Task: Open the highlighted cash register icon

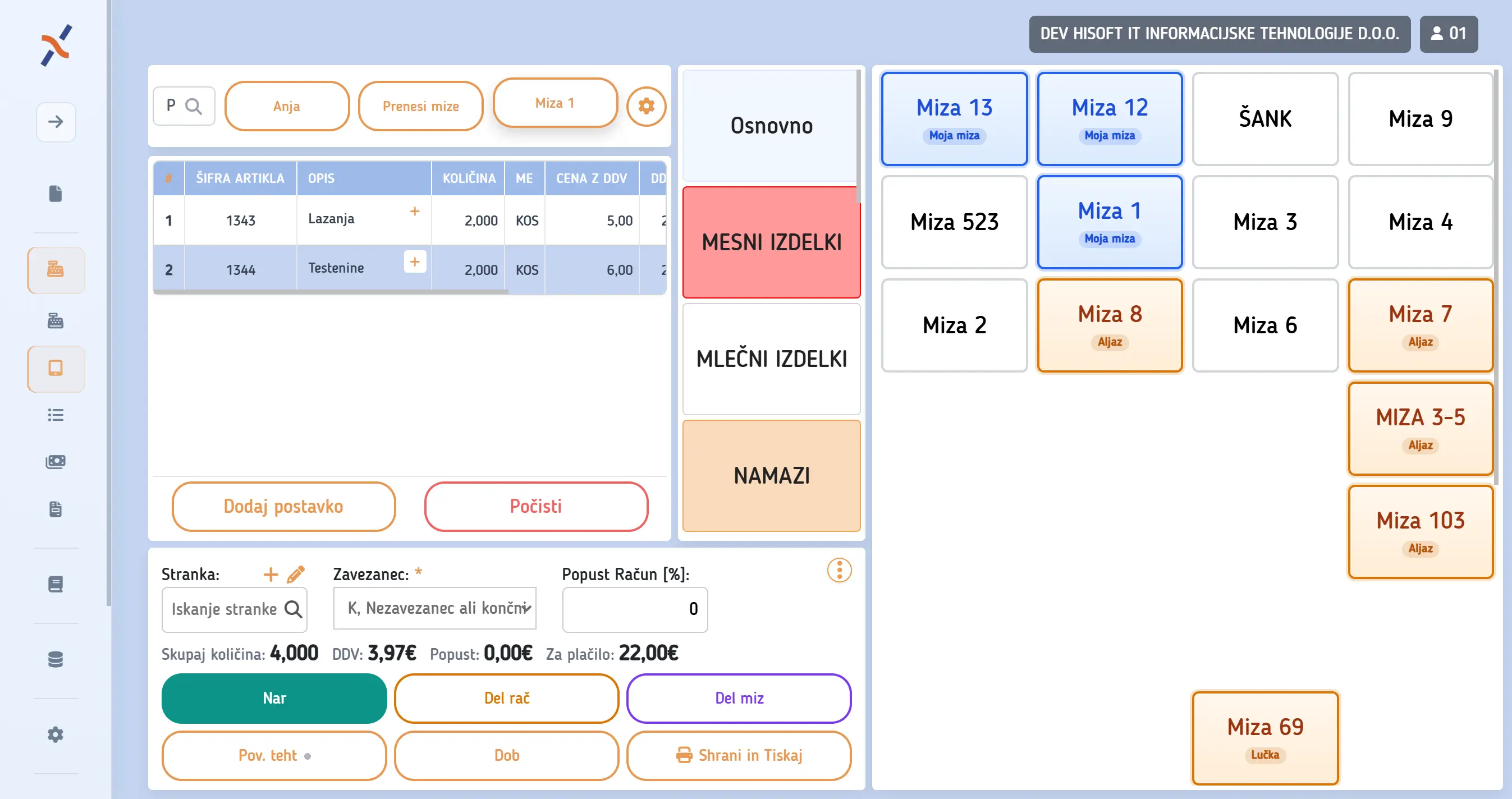Action: click(x=56, y=269)
